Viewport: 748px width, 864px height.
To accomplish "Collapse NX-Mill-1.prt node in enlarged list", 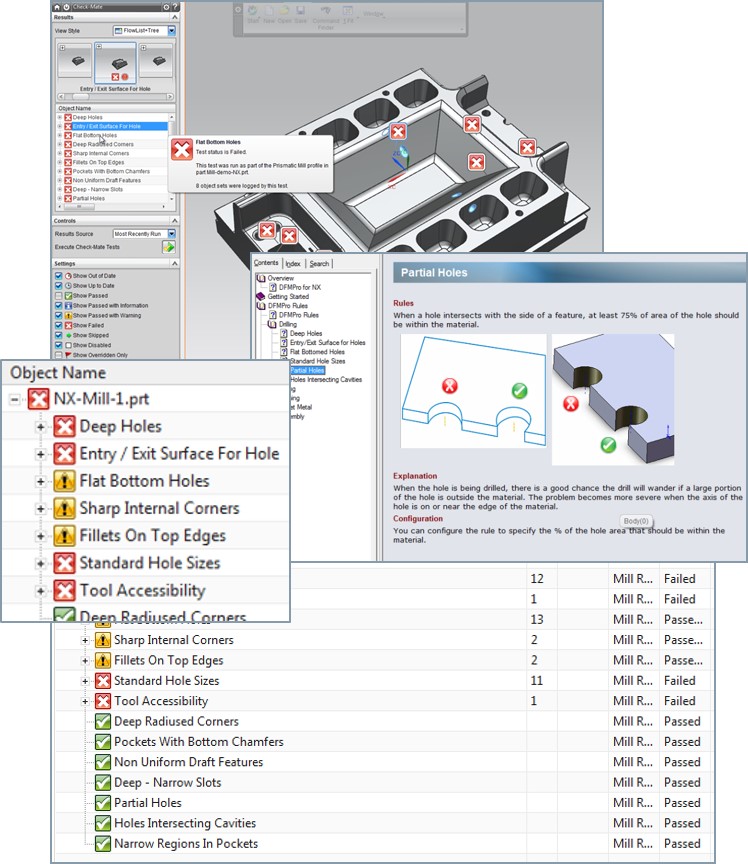I will [15, 399].
